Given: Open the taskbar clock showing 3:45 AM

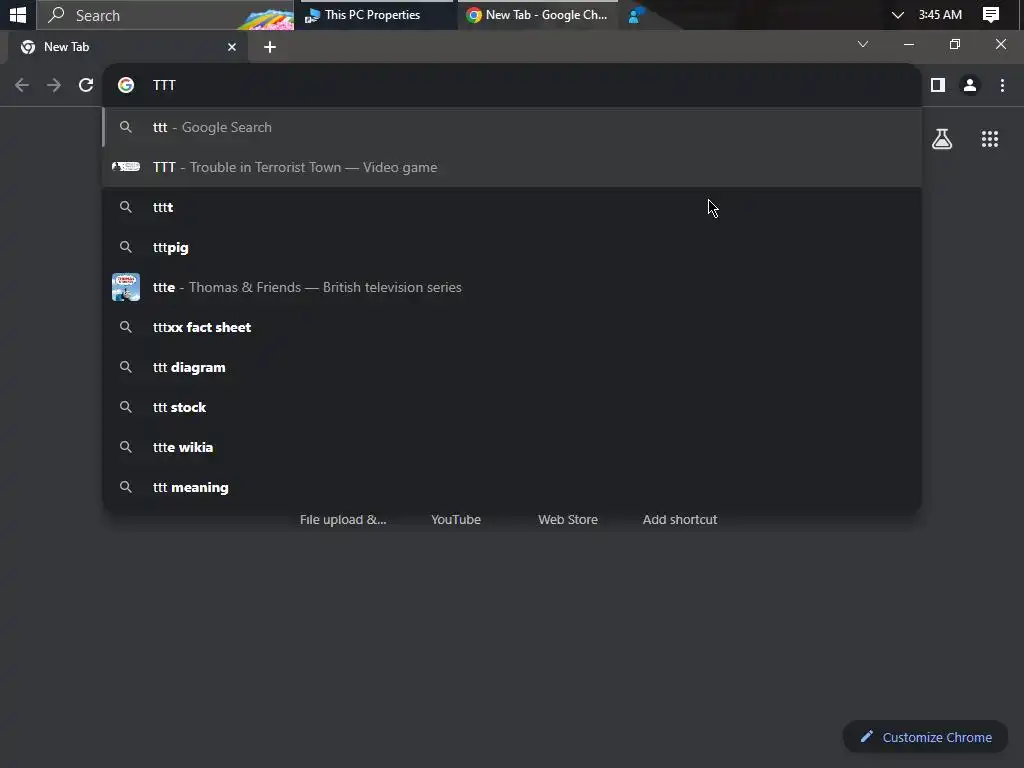Looking at the screenshot, I should [940, 15].
